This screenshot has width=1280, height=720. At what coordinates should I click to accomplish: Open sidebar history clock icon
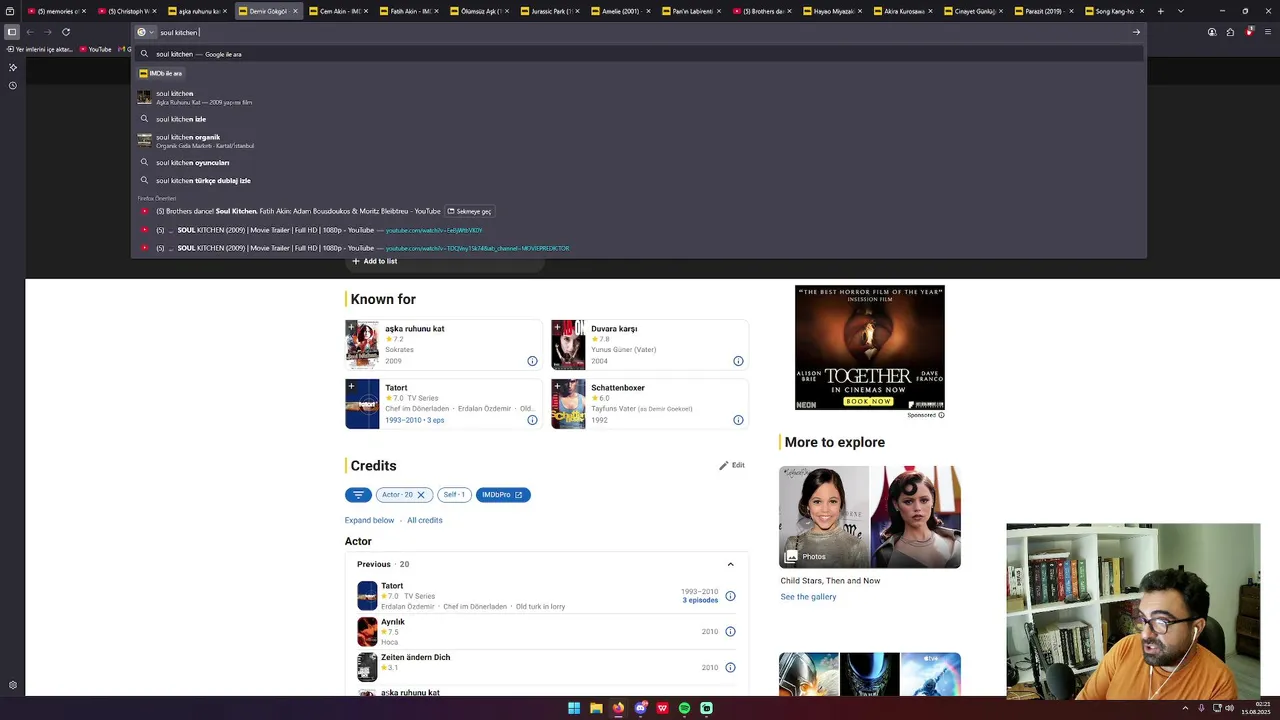pyautogui.click(x=13, y=85)
